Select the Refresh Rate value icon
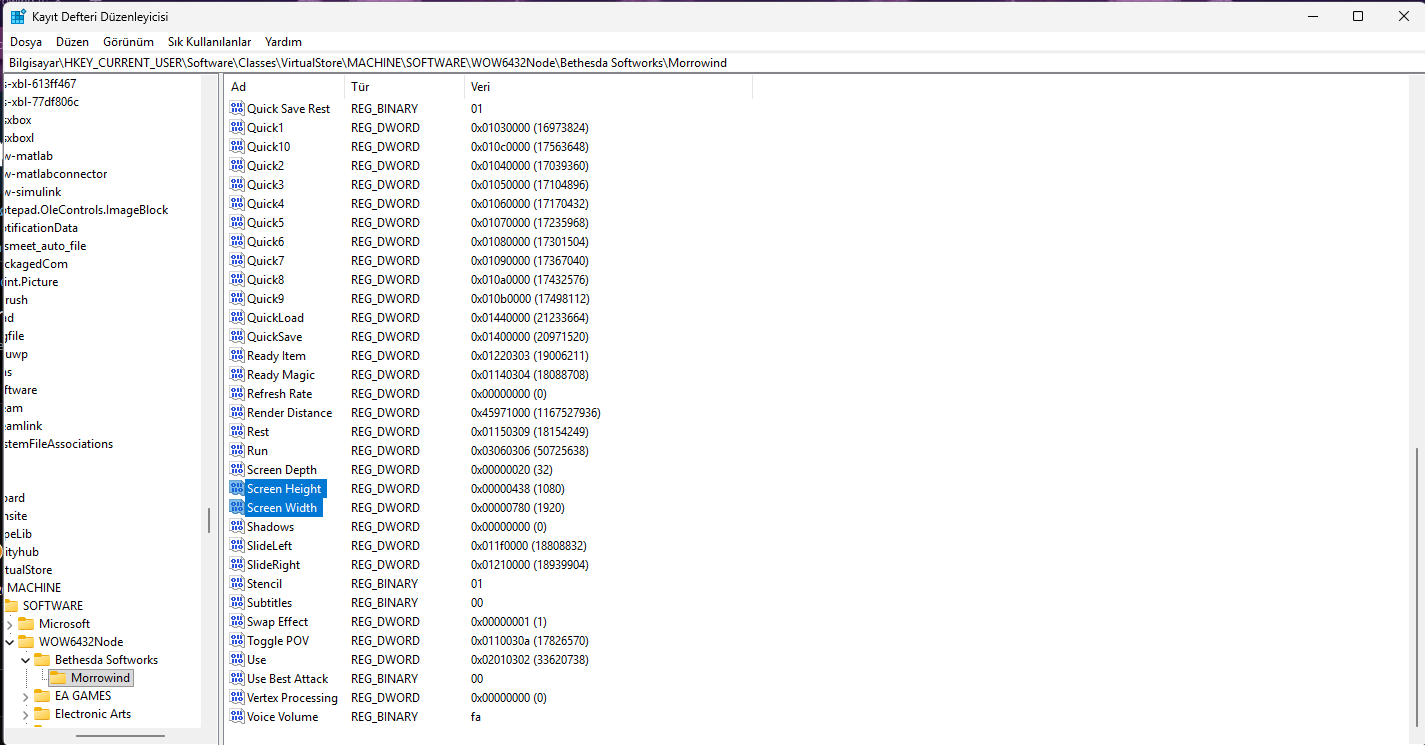 coord(237,393)
